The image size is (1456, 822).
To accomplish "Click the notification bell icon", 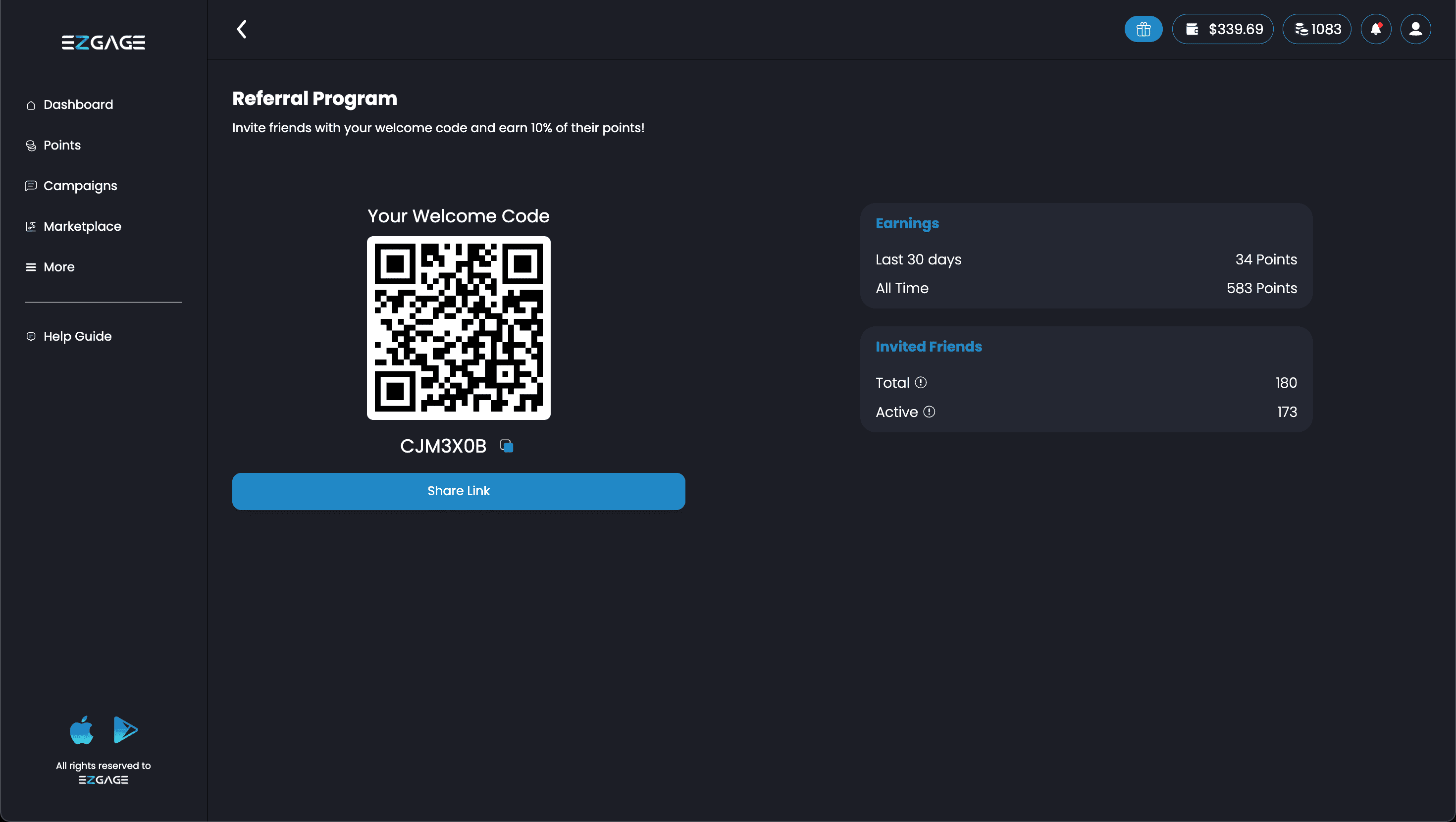I will pyautogui.click(x=1375, y=29).
